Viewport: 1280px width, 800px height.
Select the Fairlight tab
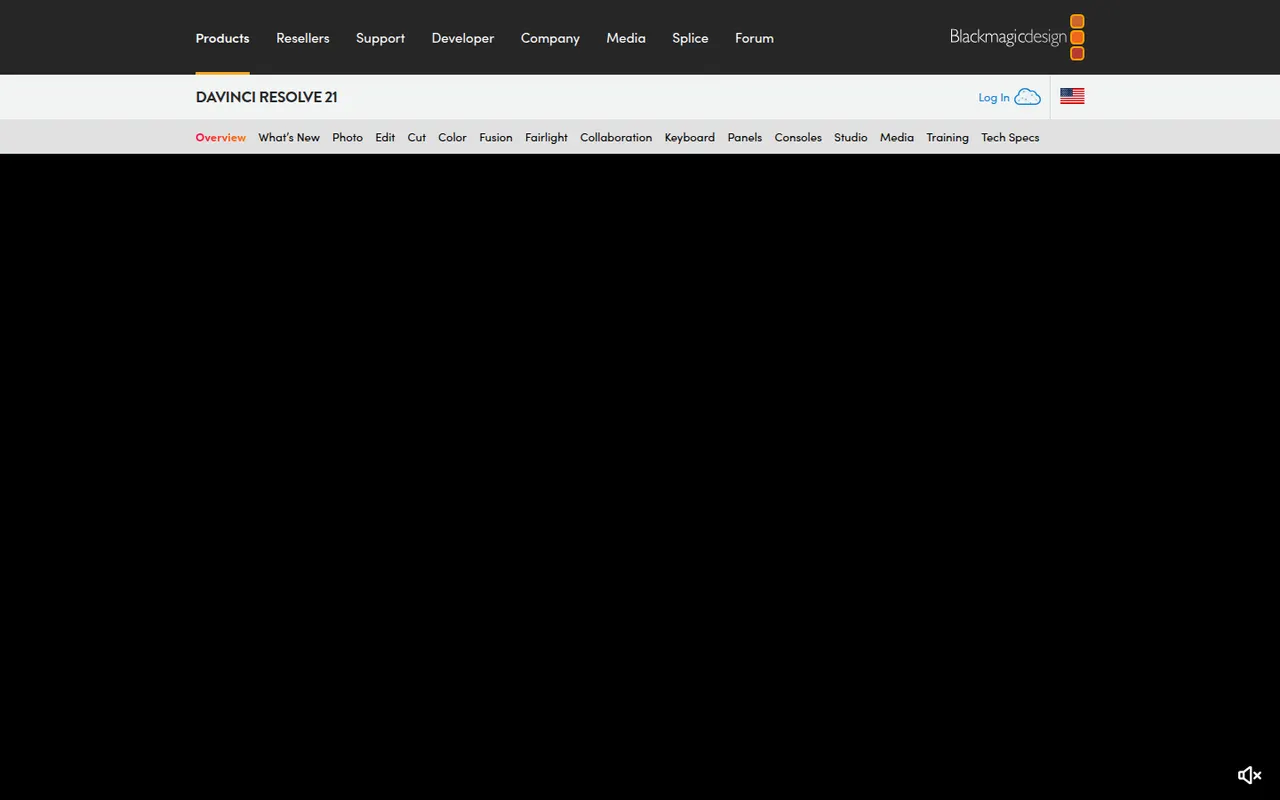(x=546, y=137)
